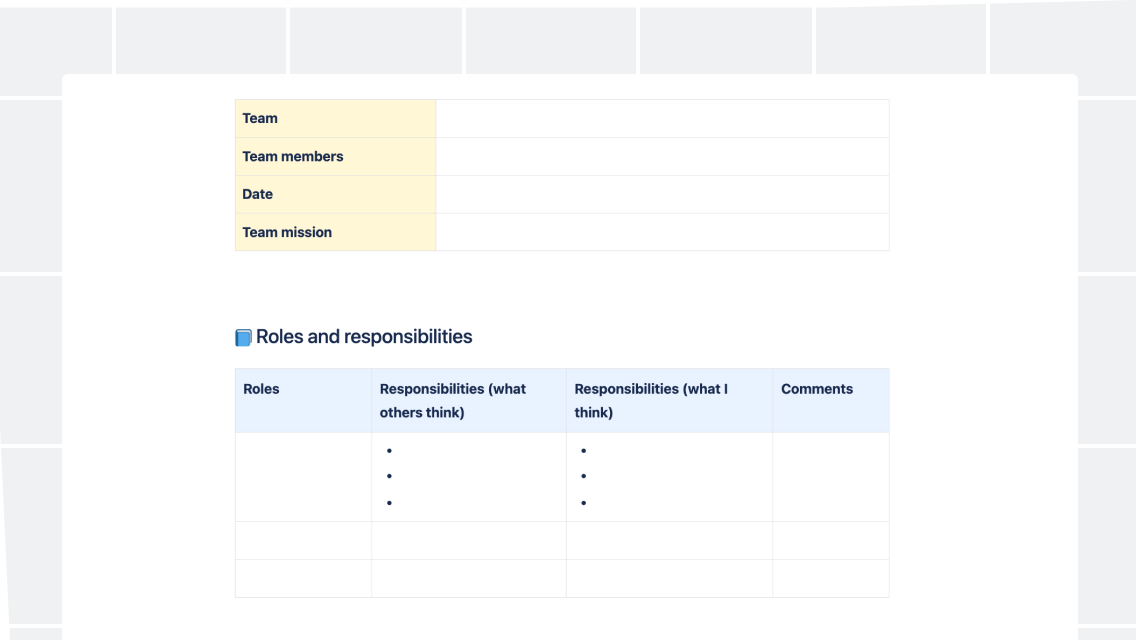Viewport: 1136px width, 640px height.
Task: Click the first Roles cell under the header
Action: point(304,477)
